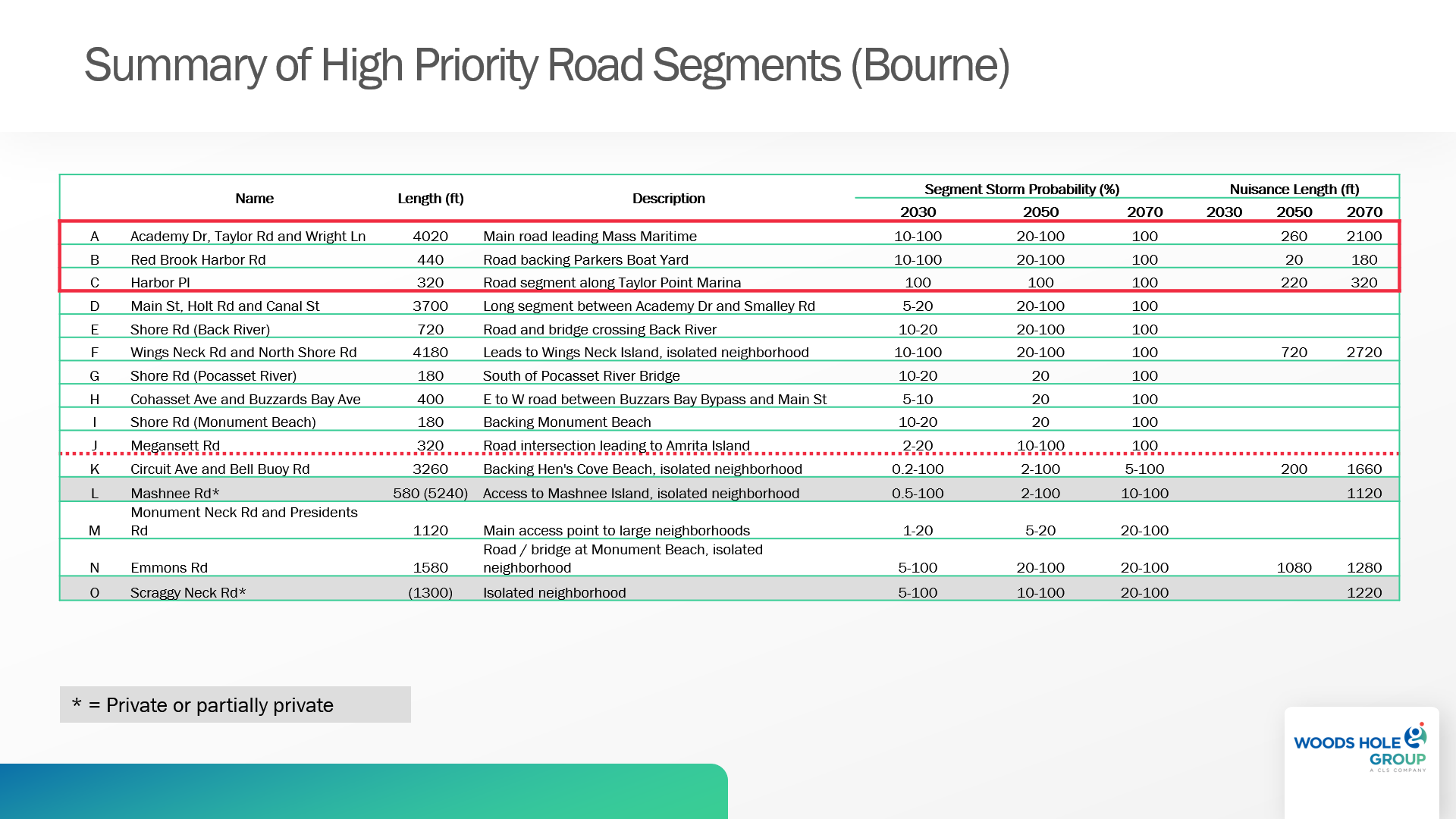Select the '5-10' storm probability value
The image size is (1456, 819).
pos(918,400)
